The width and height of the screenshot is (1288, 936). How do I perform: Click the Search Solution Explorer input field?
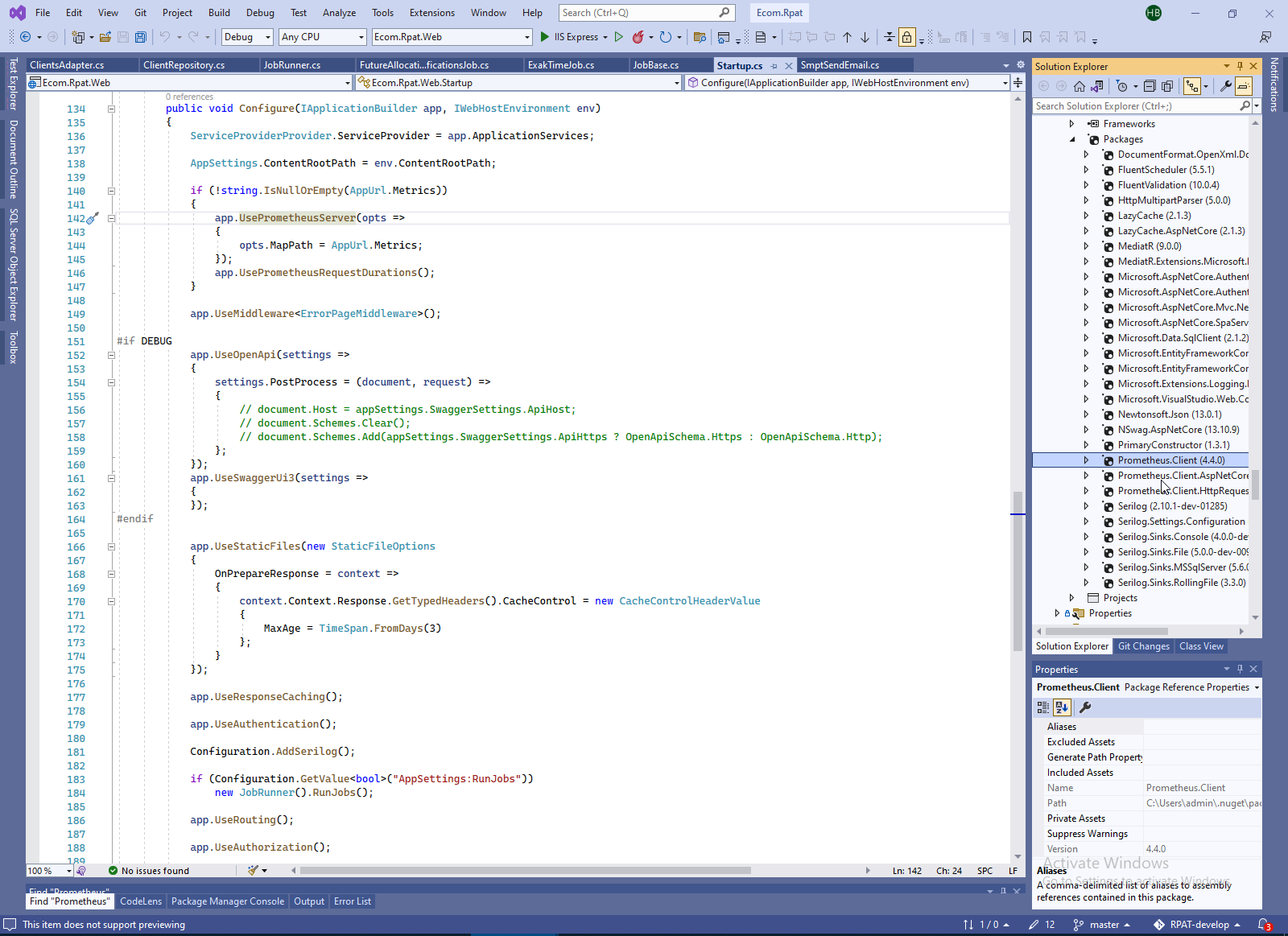[x=1135, y=106]
